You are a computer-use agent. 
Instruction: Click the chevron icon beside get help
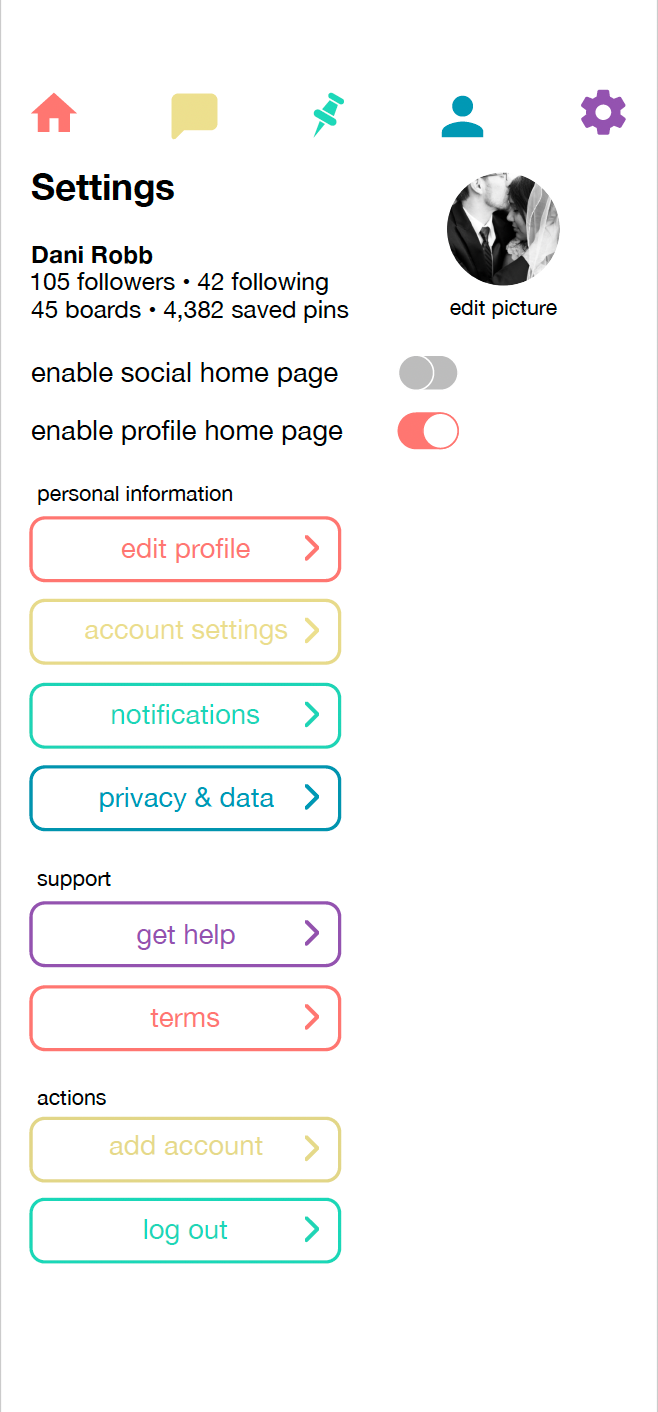coord(311,934)
